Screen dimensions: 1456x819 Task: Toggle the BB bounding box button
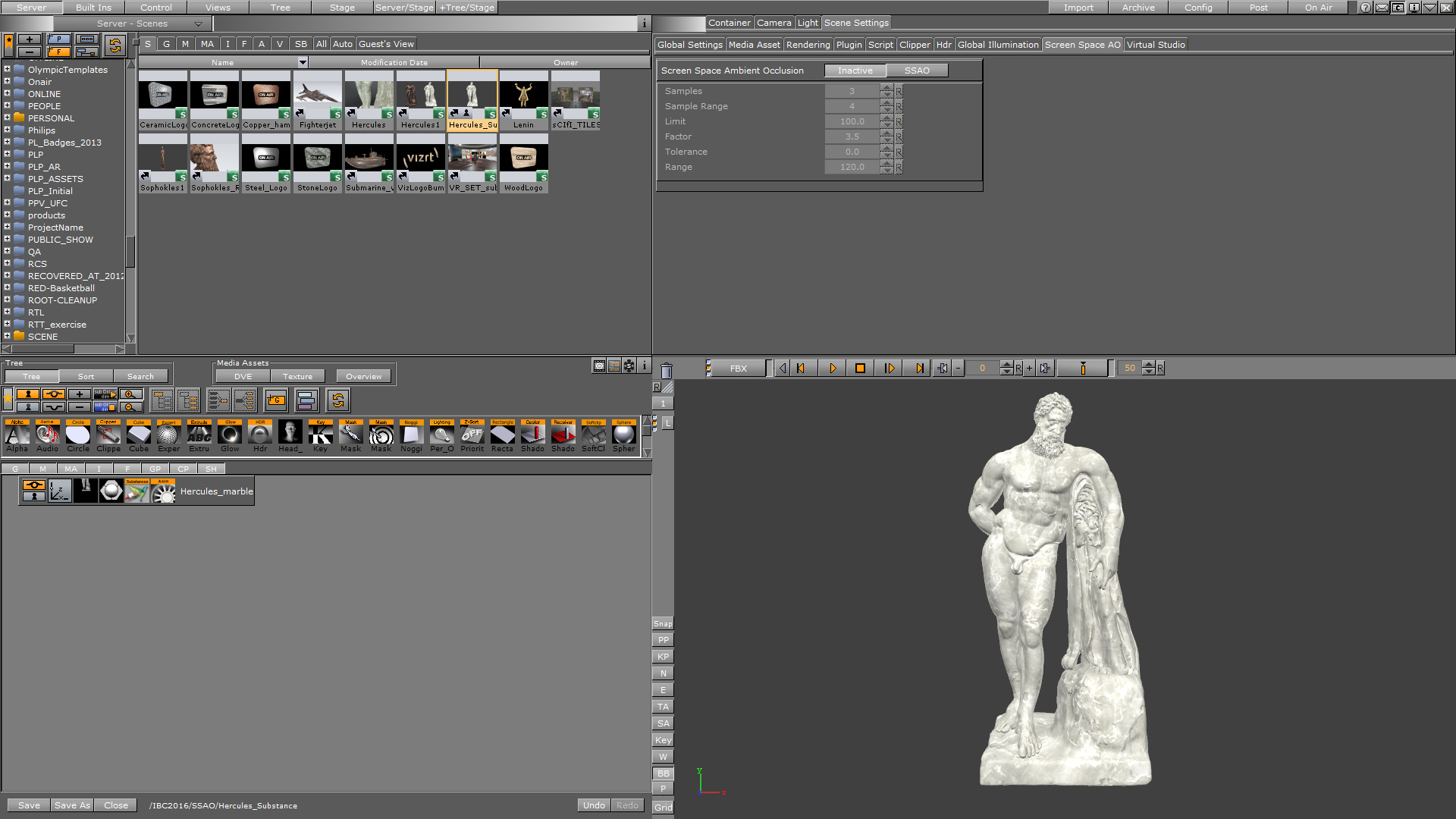(x=663, y=773)
